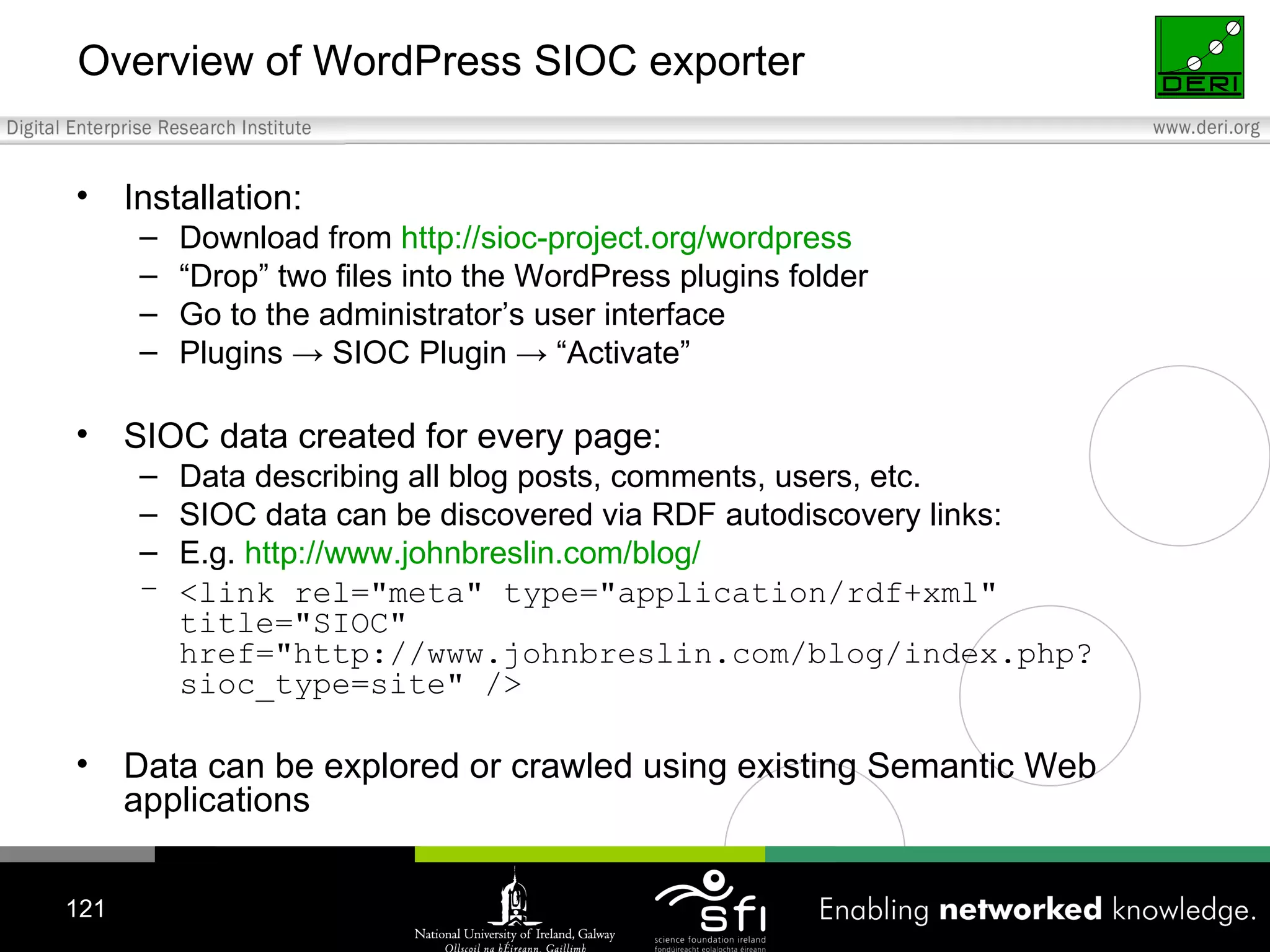Click the slide title 'Overview of WordPress SIOC exporter'
This screenshot has height=952, width=1270.
click(441, 61)
